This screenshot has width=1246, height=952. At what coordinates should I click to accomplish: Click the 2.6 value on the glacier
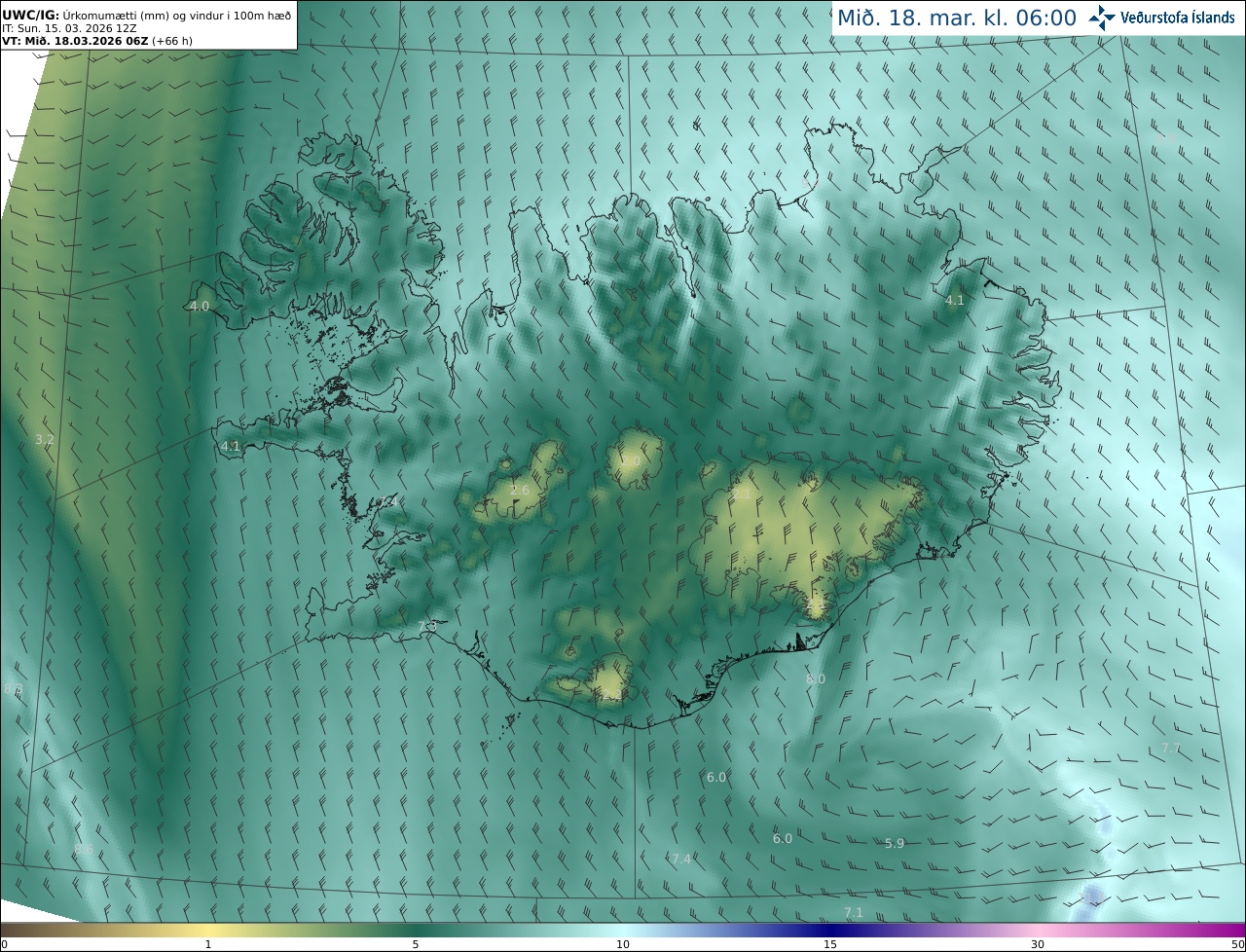click(521, 490)
